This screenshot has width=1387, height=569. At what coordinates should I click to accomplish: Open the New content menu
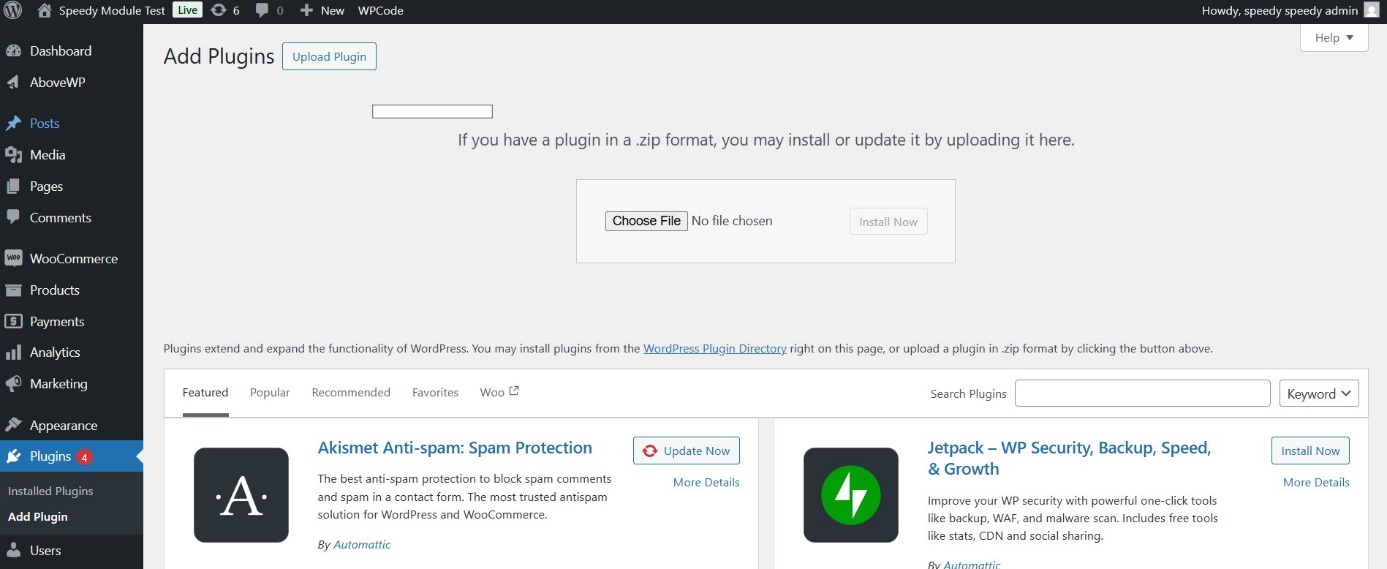click(322, 10)
